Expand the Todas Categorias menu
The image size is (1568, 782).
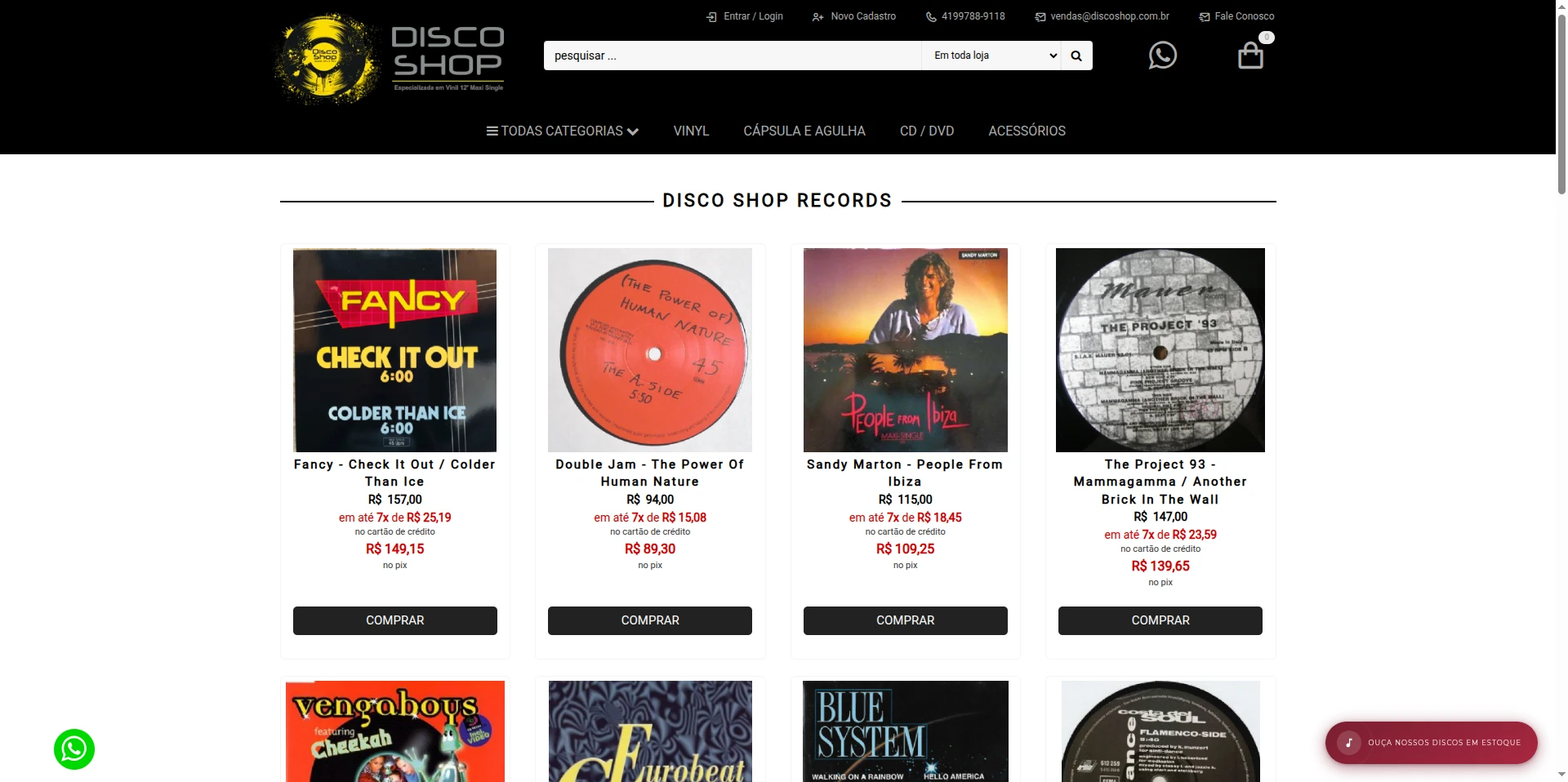[x=563, y=131]
